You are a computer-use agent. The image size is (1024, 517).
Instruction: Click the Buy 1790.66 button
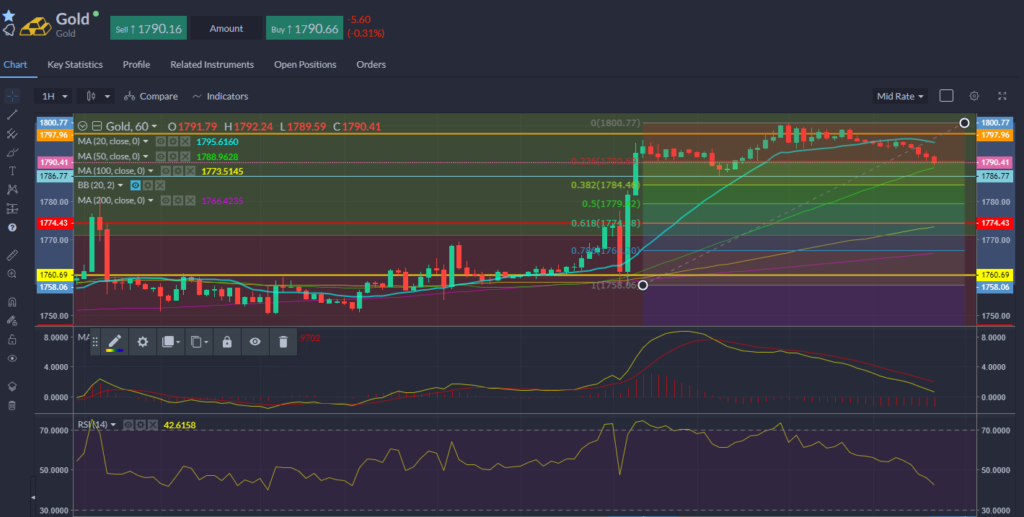(x=305, y=29)
